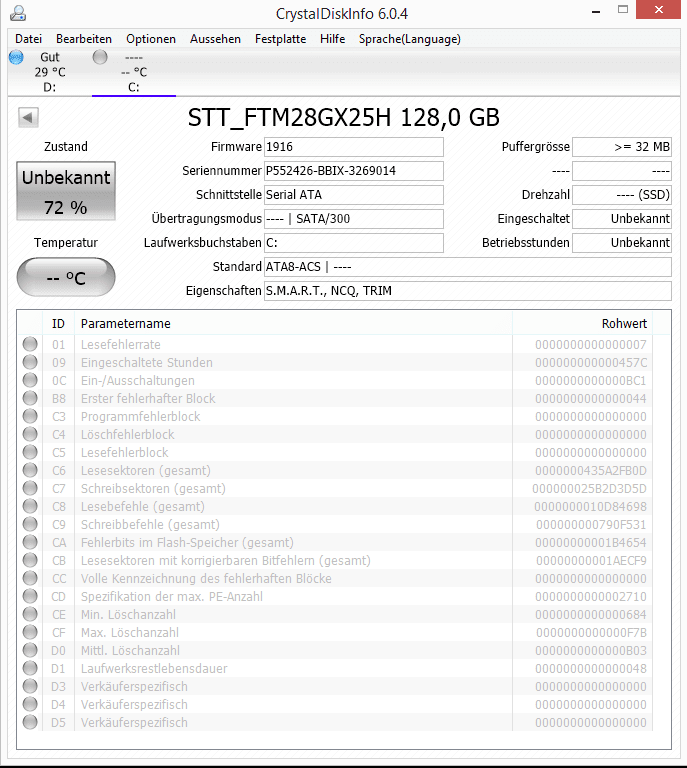The image size is (687, 768).
Task: Click the Seriennummer field P552426-BBIX-3269014
Action: click(x=354, y=171)
